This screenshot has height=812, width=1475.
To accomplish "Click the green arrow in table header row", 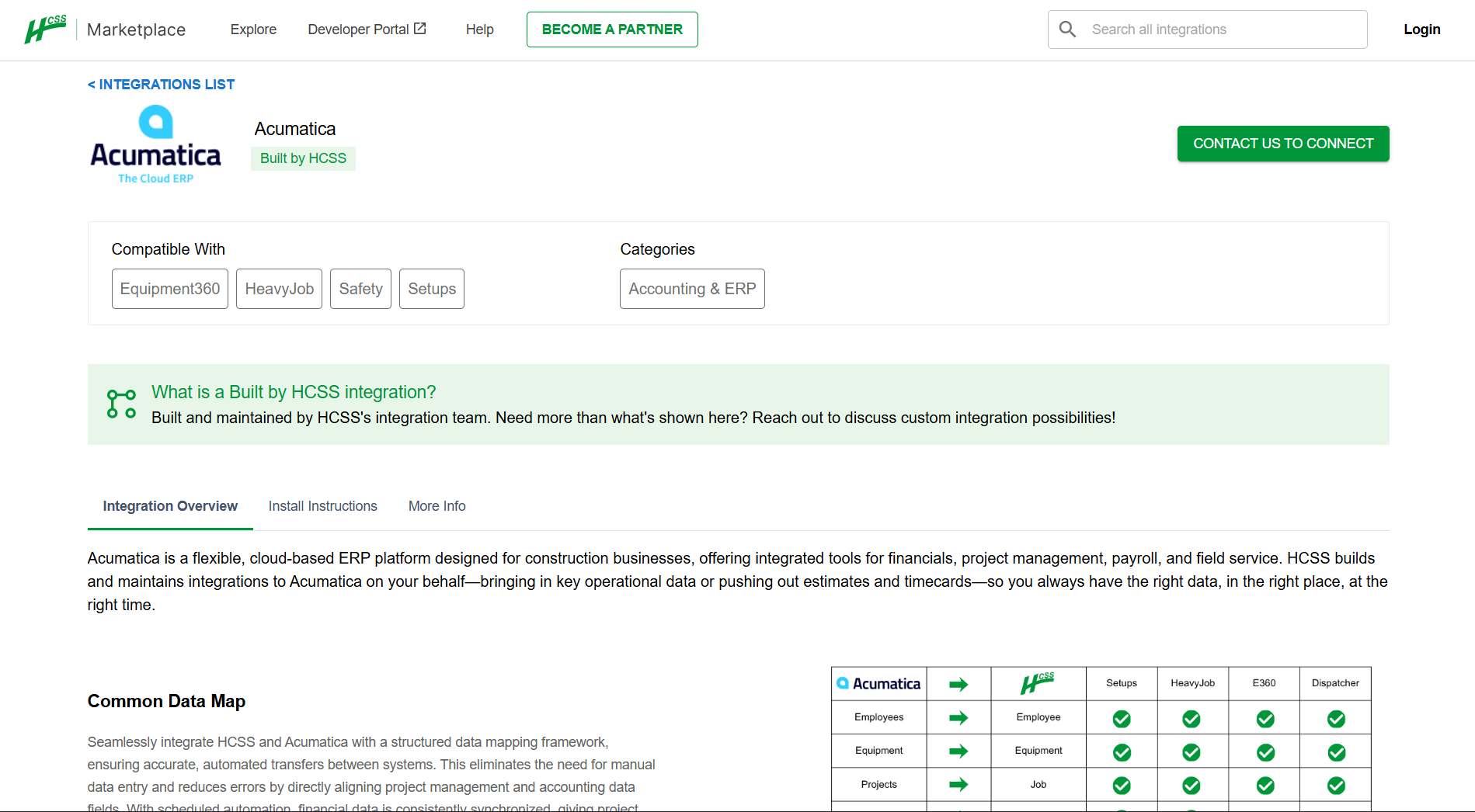I will coord(958,685).
